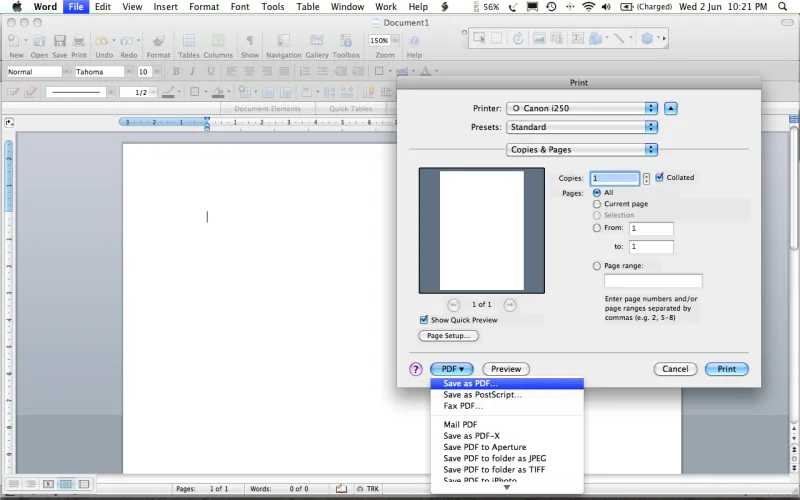Click the volume menu bar icon

click(x=606, y=7)
